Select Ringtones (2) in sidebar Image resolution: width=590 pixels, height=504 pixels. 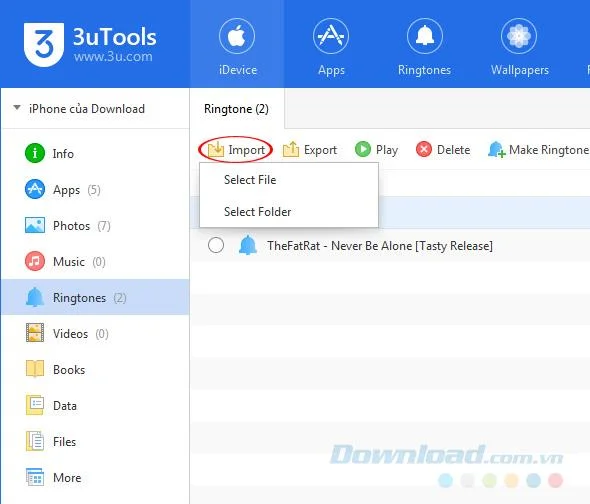95,297
